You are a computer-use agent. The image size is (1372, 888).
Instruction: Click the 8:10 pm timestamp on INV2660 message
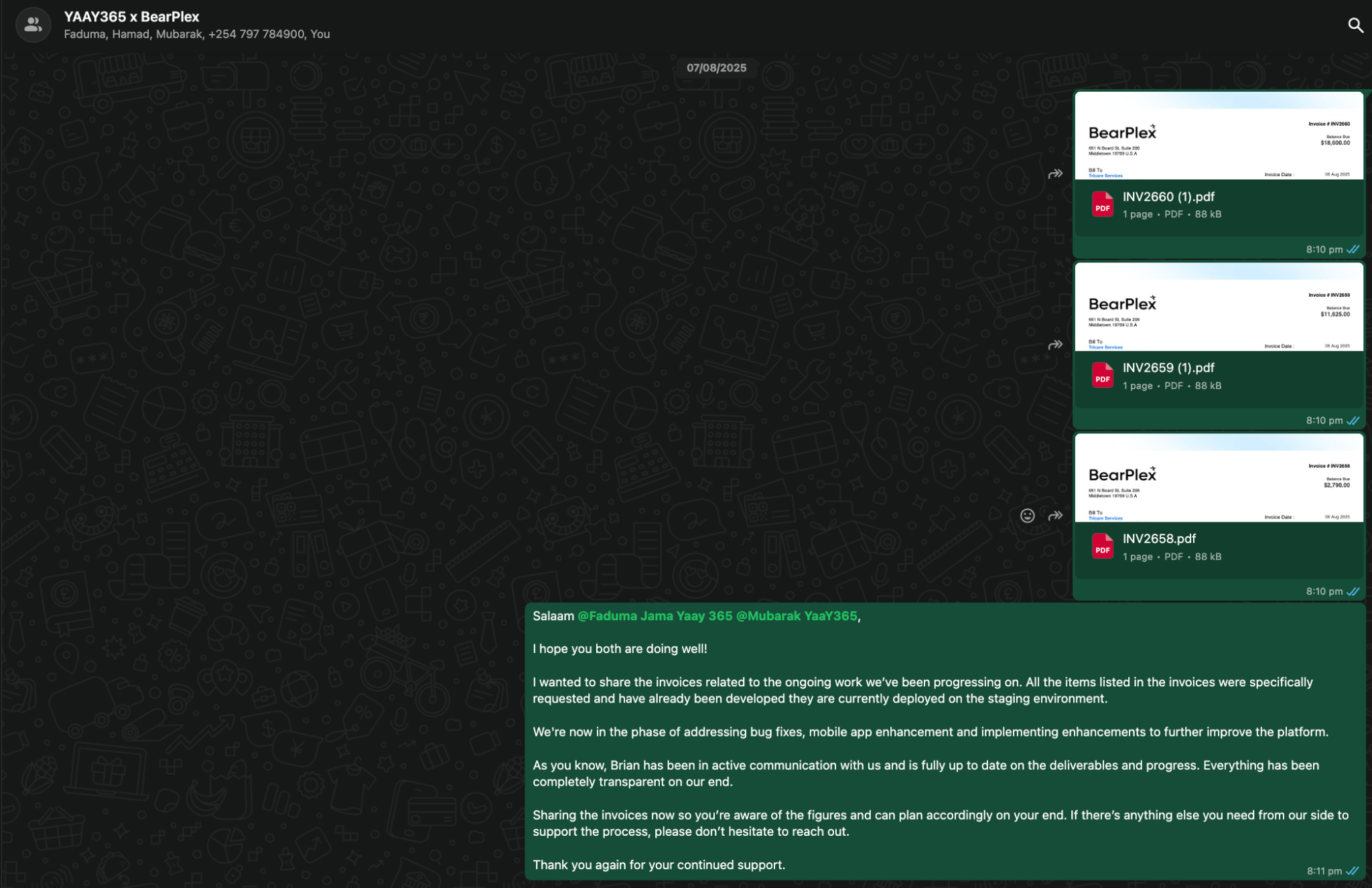[x=1324, y=250]
